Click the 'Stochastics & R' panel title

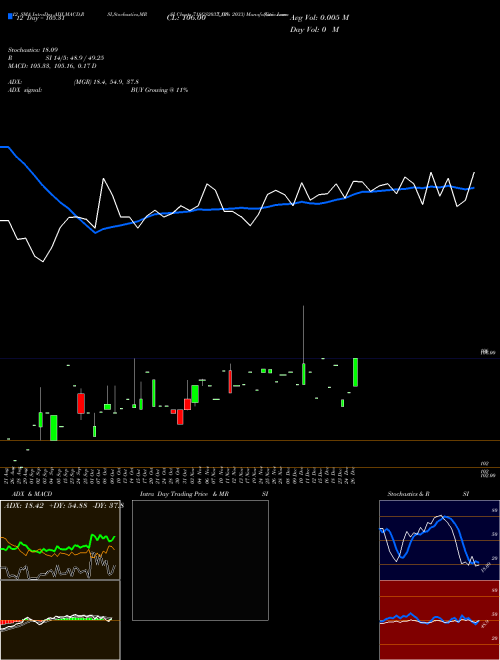tap(408, 494)
